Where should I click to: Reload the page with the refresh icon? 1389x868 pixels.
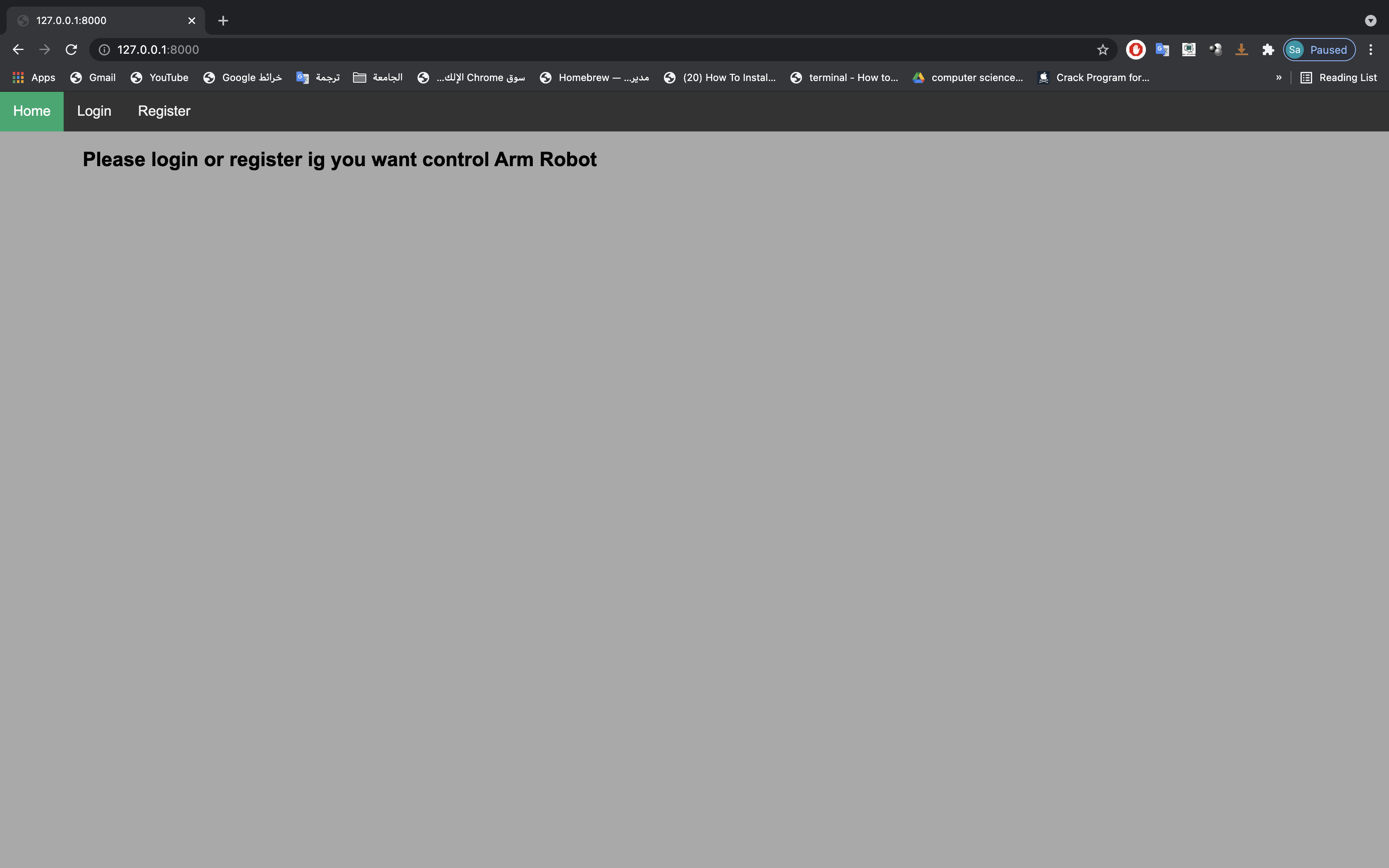tap(71, 49)
